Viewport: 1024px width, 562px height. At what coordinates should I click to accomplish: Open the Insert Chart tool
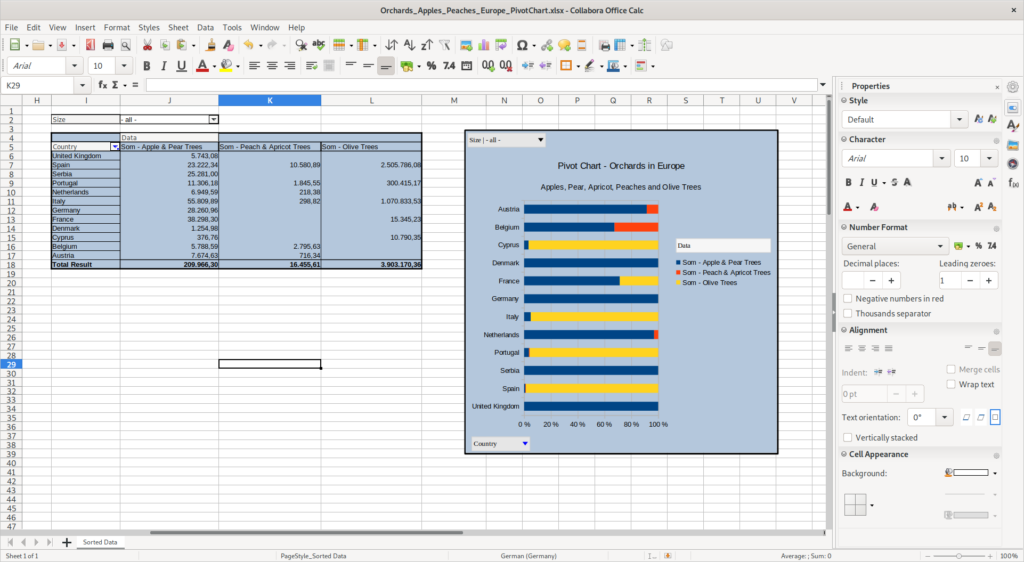(484, 45)
